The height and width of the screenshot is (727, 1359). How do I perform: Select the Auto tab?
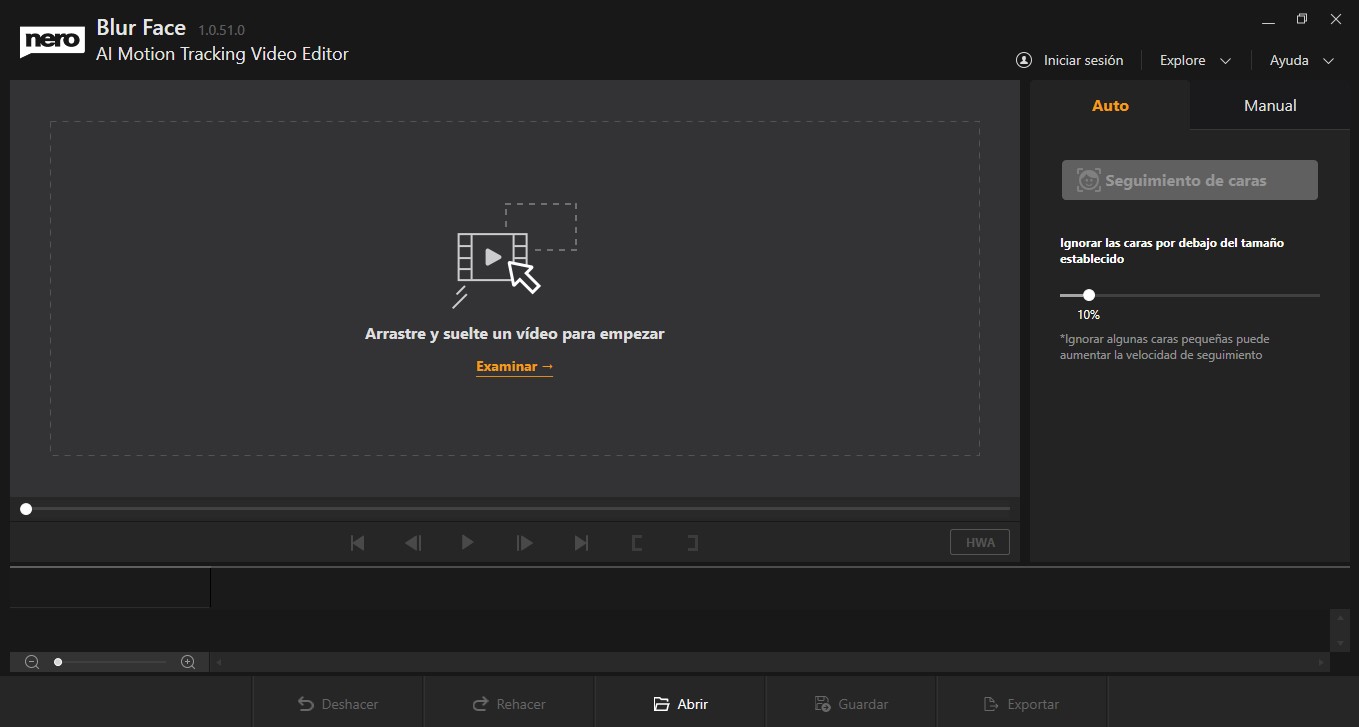(x=1110, y=105)
